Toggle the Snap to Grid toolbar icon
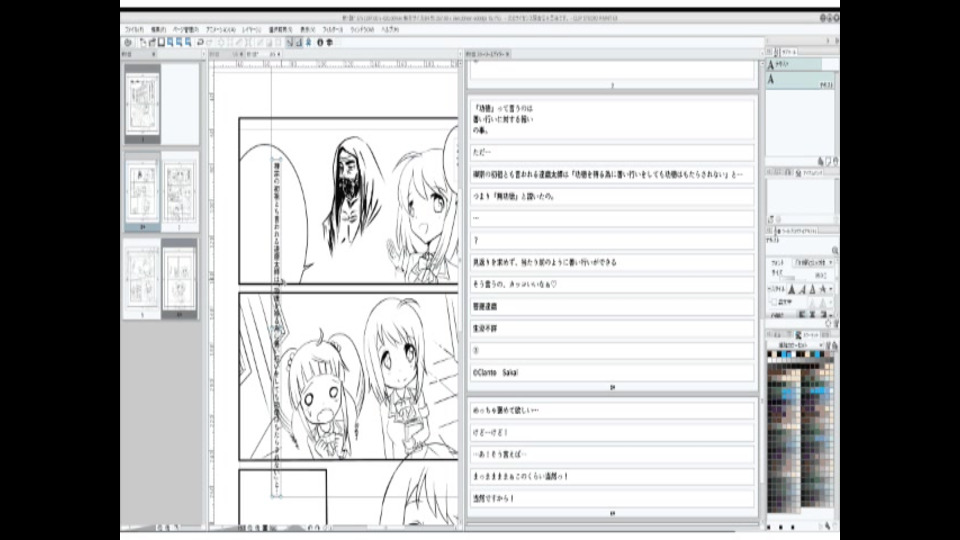960x540 pixels. click(308, 42)
